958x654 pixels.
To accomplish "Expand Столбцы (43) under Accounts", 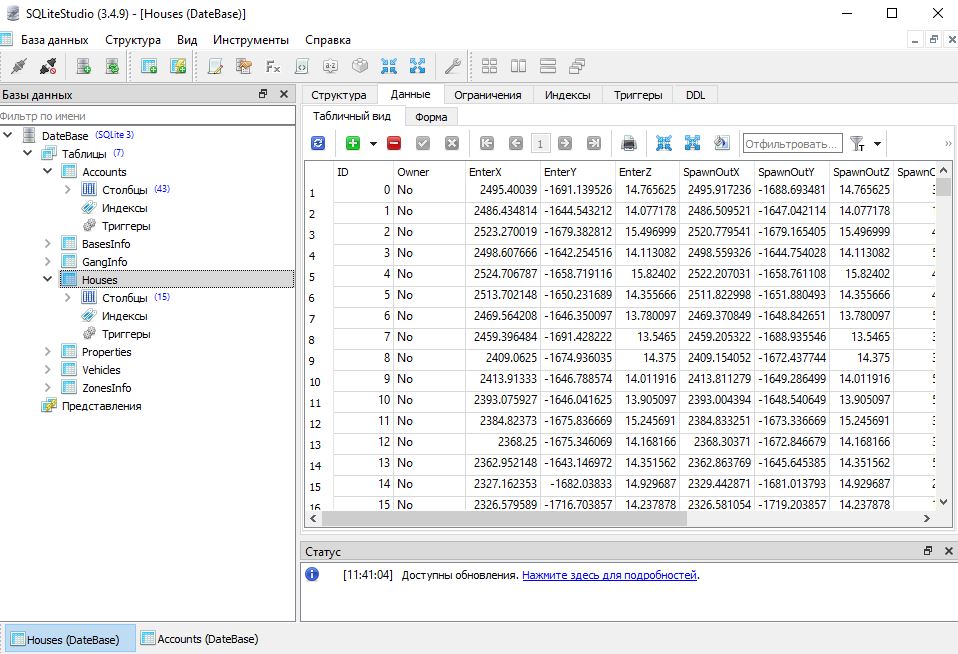I will [x=68, y=189].
